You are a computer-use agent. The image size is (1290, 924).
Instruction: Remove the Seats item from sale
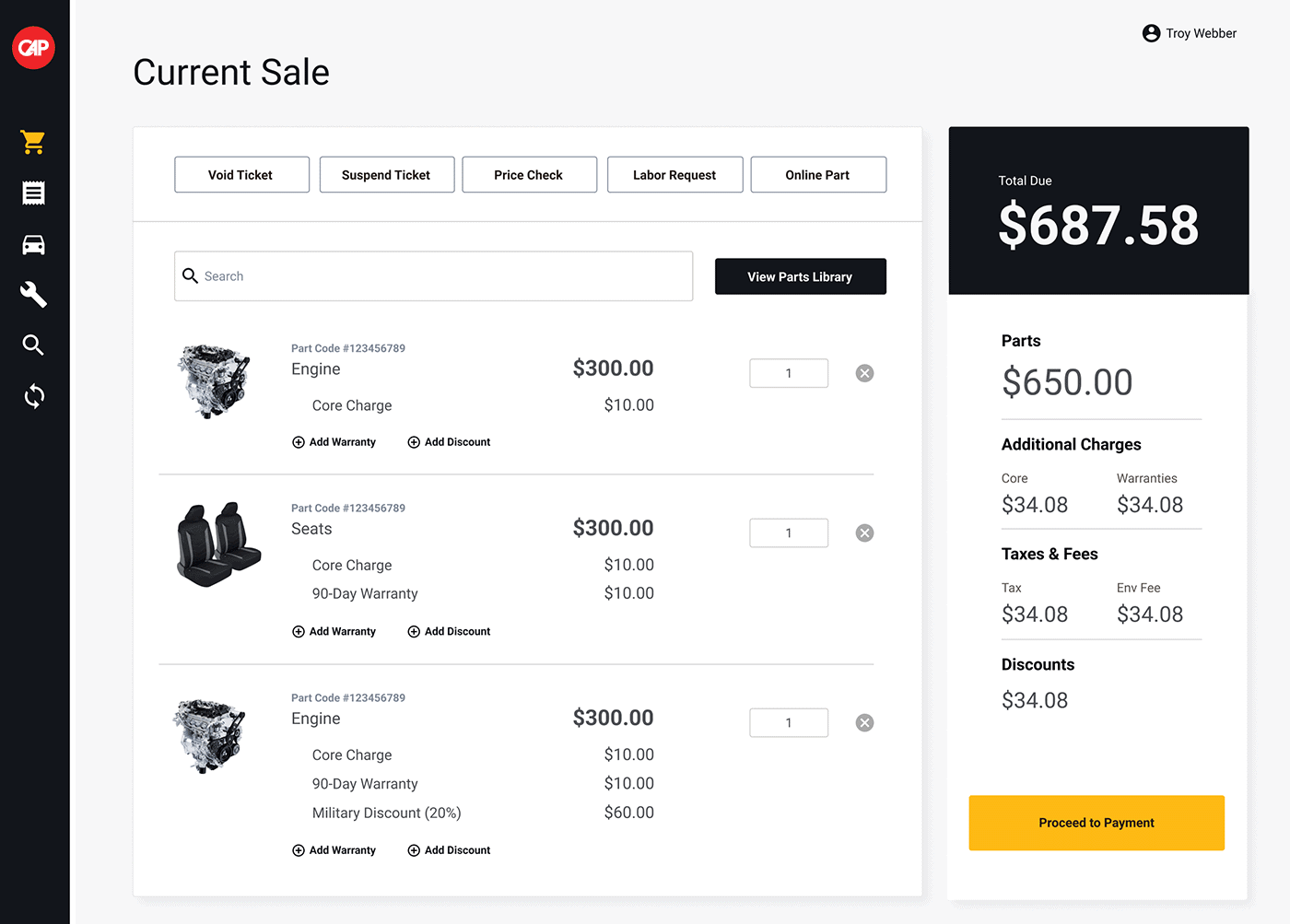coord(864,533)
